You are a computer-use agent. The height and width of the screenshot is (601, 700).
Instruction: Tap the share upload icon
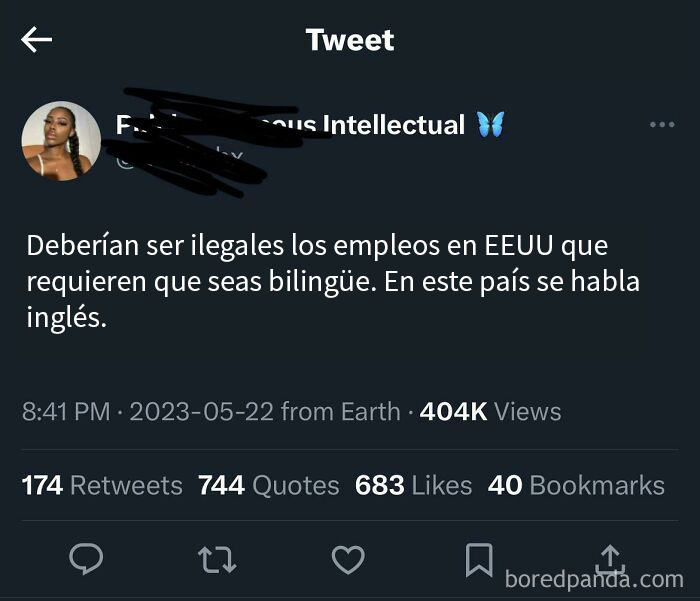click(x=610, y=558)
